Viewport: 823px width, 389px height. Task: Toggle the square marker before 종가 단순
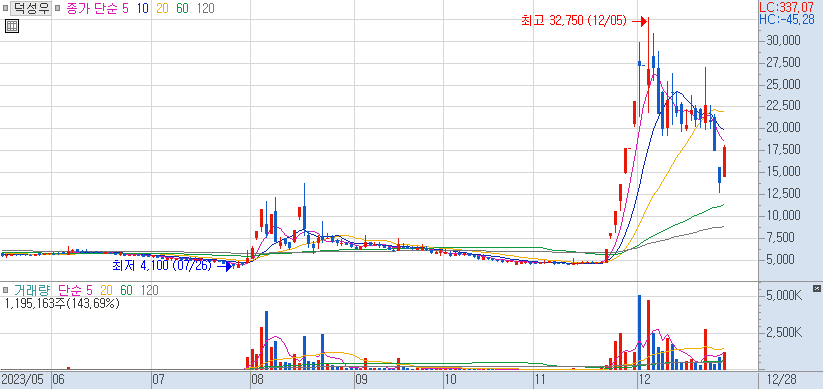(x=58, y=9)
